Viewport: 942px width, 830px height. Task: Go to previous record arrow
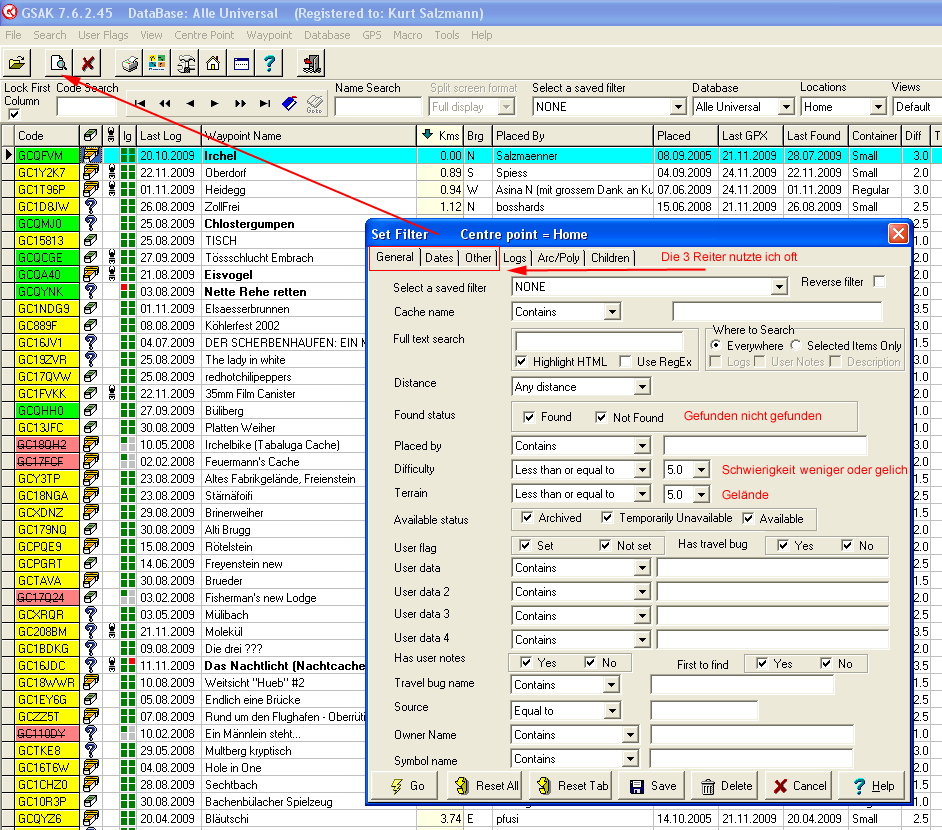point(190,104)
